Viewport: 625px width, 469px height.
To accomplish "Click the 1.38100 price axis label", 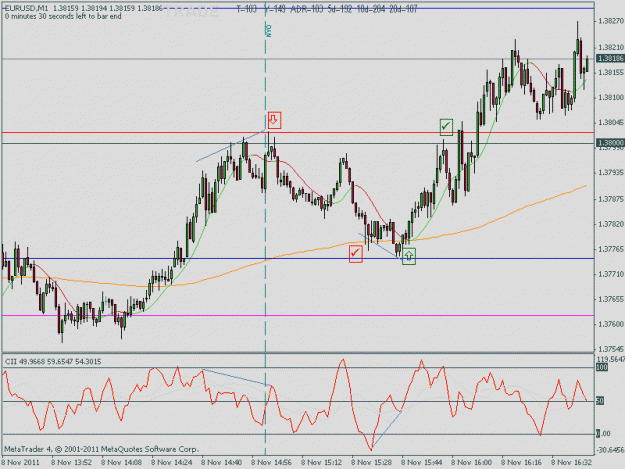I will coord(611,97).
